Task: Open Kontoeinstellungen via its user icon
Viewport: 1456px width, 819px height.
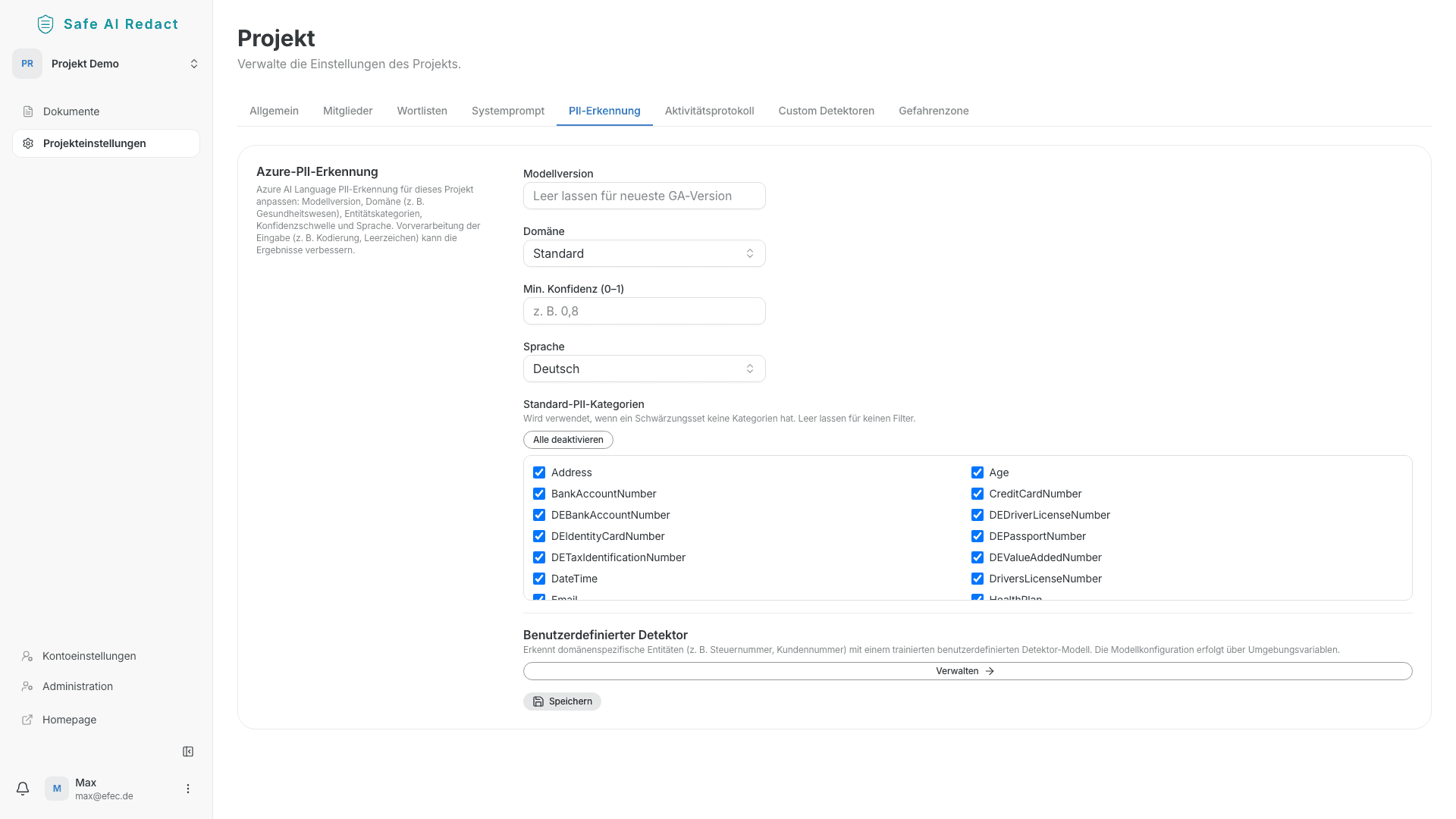Action: [27, 656]
